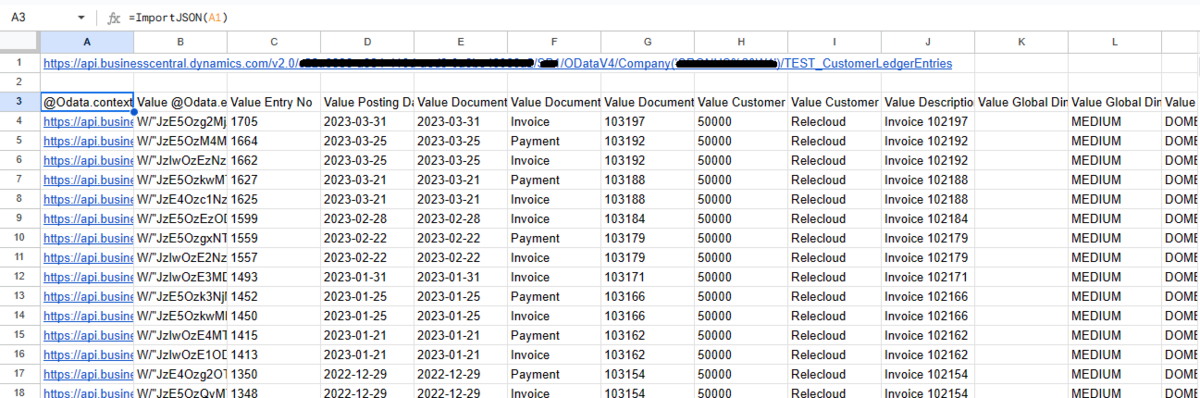
Task: Click the entry number cell 1493
Action: [274, 277]
